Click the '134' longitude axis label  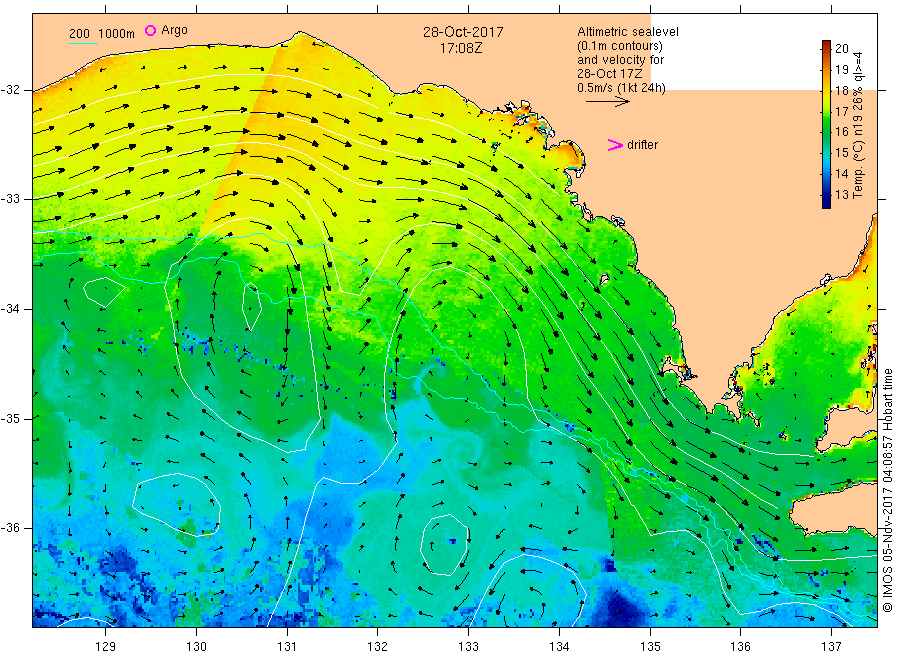[559, 647]
